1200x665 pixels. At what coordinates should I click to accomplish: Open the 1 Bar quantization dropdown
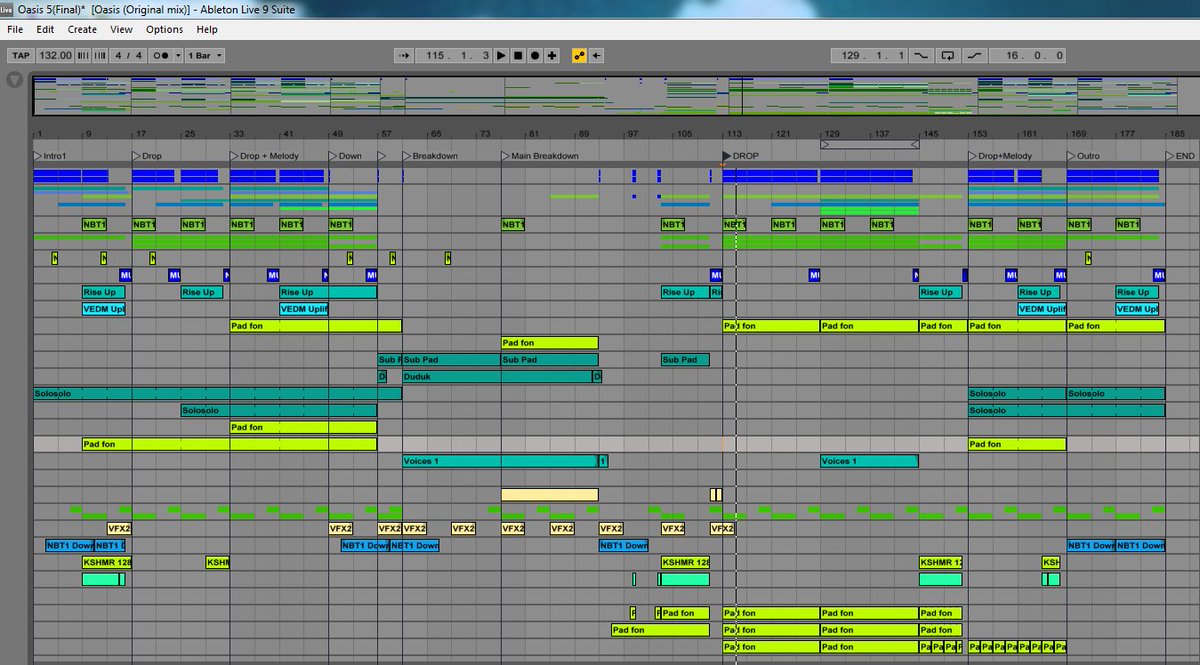click(205, 56)
